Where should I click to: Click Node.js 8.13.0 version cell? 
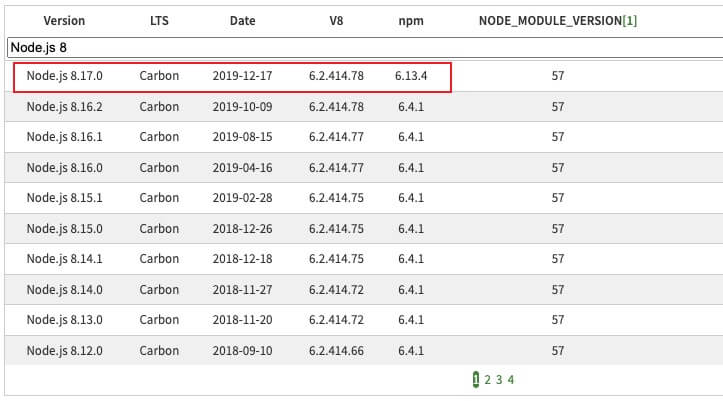[x=65, y=319]
